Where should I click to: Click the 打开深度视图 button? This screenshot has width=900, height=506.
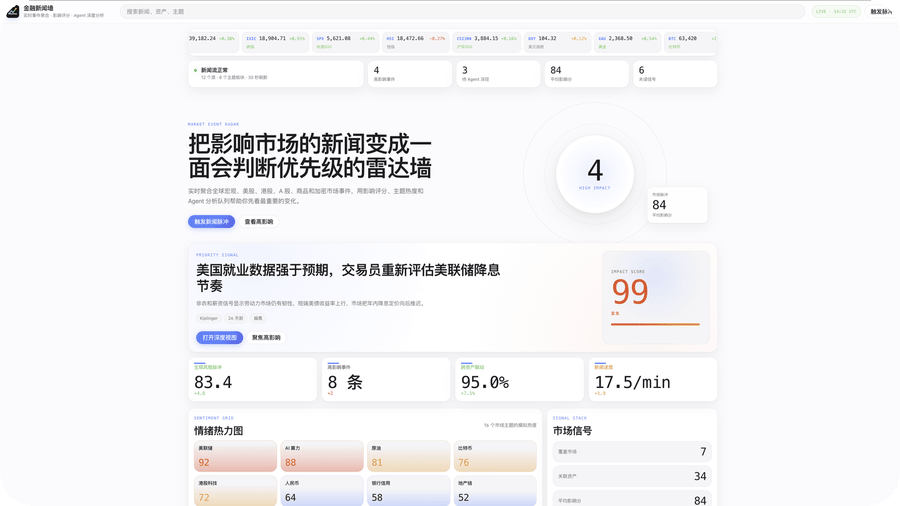[x=219, y=337]
